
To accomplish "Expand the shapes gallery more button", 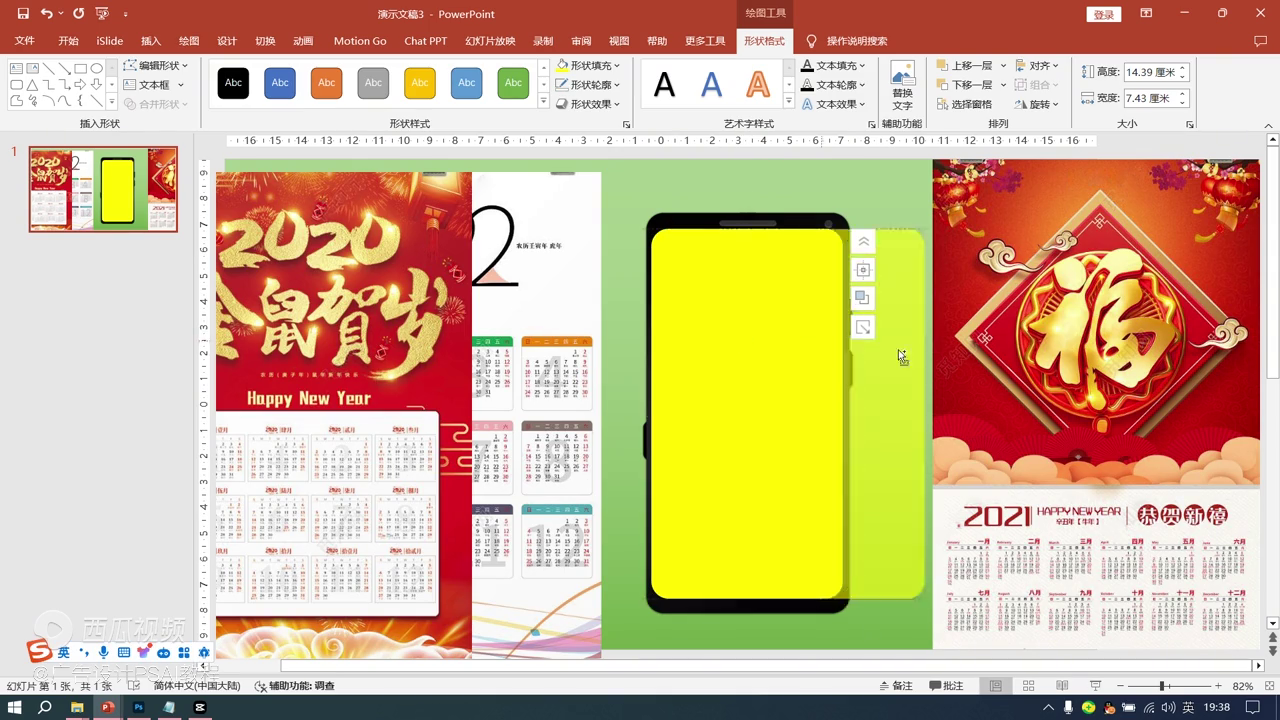I will click(x=111, y=101).
